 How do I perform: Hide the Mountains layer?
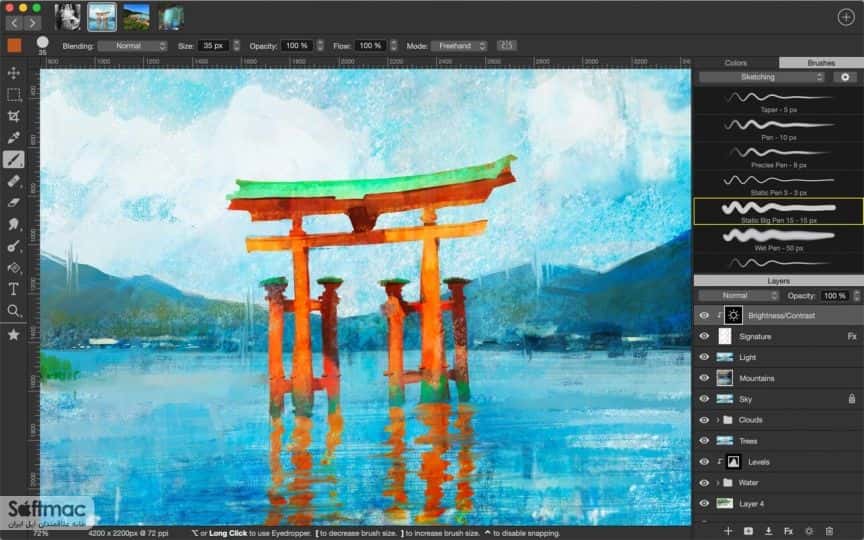[x=704, y=378]
